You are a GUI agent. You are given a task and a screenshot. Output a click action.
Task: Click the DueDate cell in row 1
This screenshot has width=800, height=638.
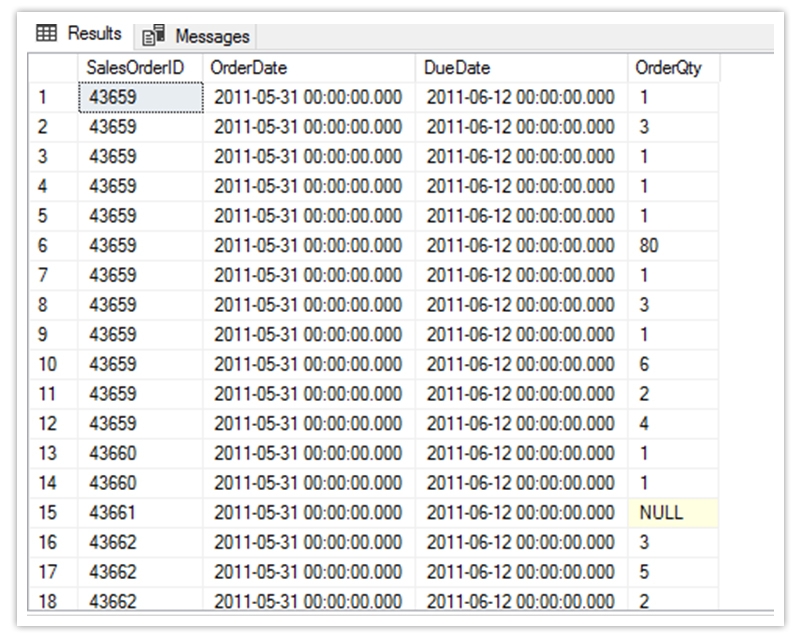click(x=521, y=97)
